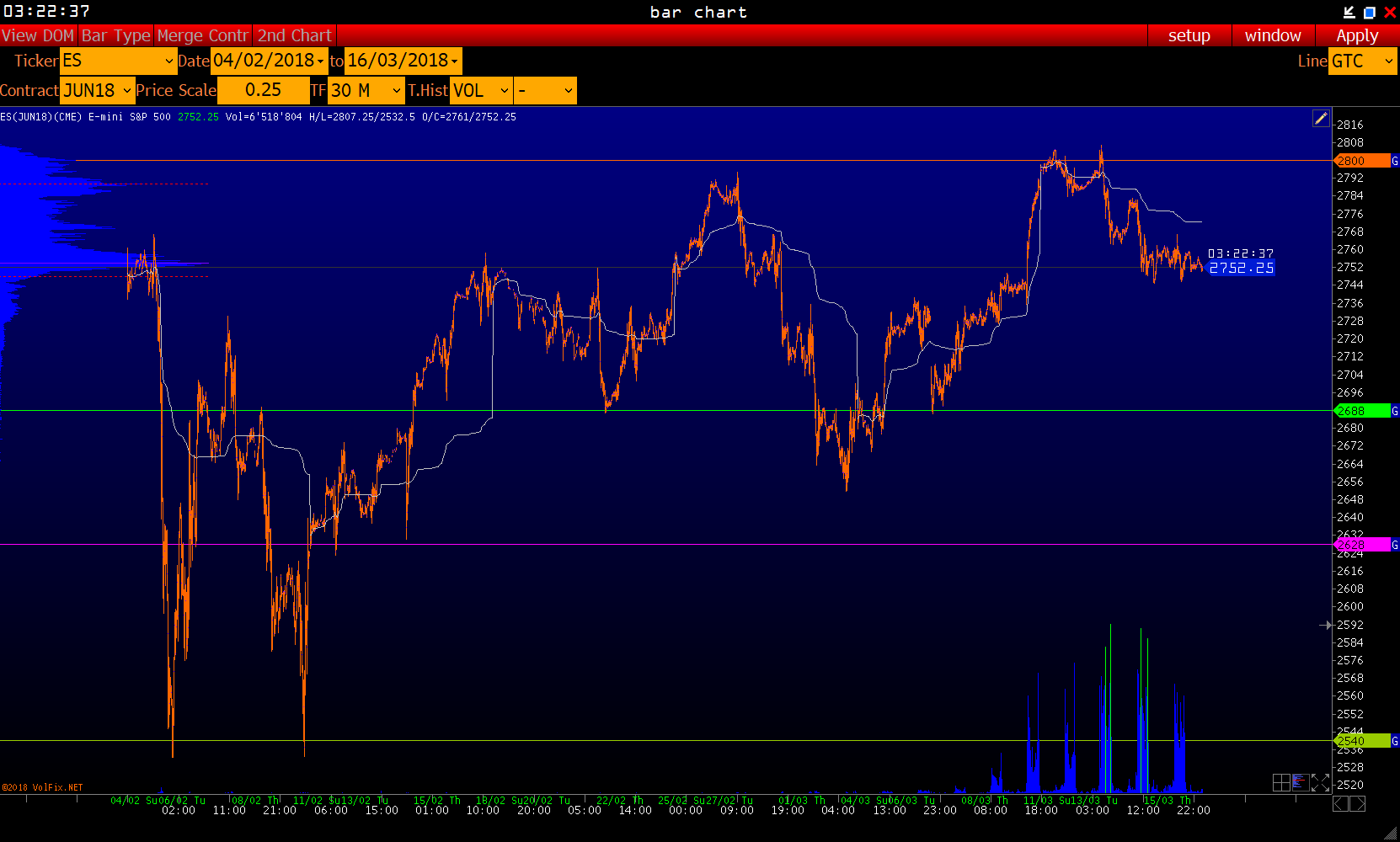
Task: Open the View DOM menu
Action: pyautogui.click(x=38, y=35)
